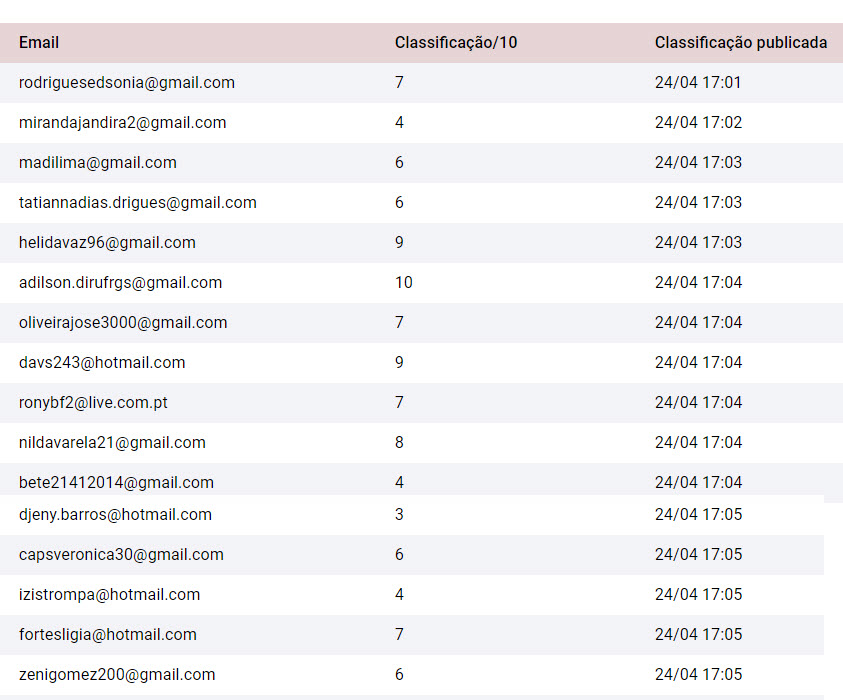Viewport: 843px width, 700px height.
Task: Select email fortesligia@hotmail.com
Action: click(x=108, y=634)
